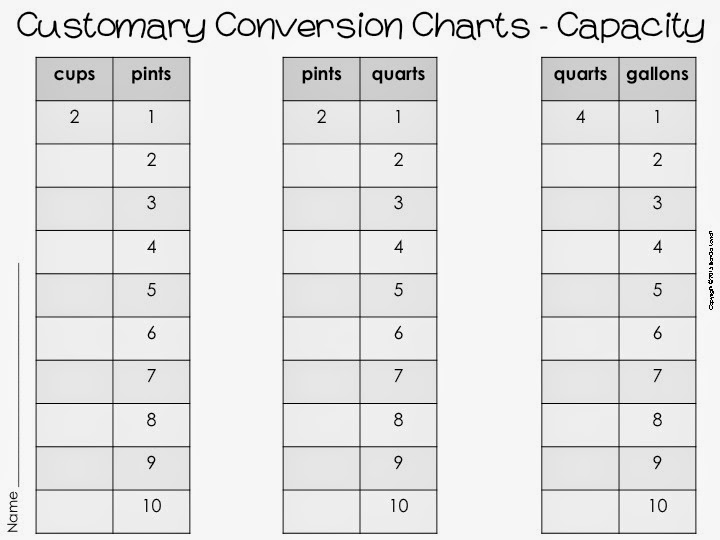Select the empty quarts cell beside gallons 6
The width and height of the screenshot is (720, 540).
click(x=580, y=338)
